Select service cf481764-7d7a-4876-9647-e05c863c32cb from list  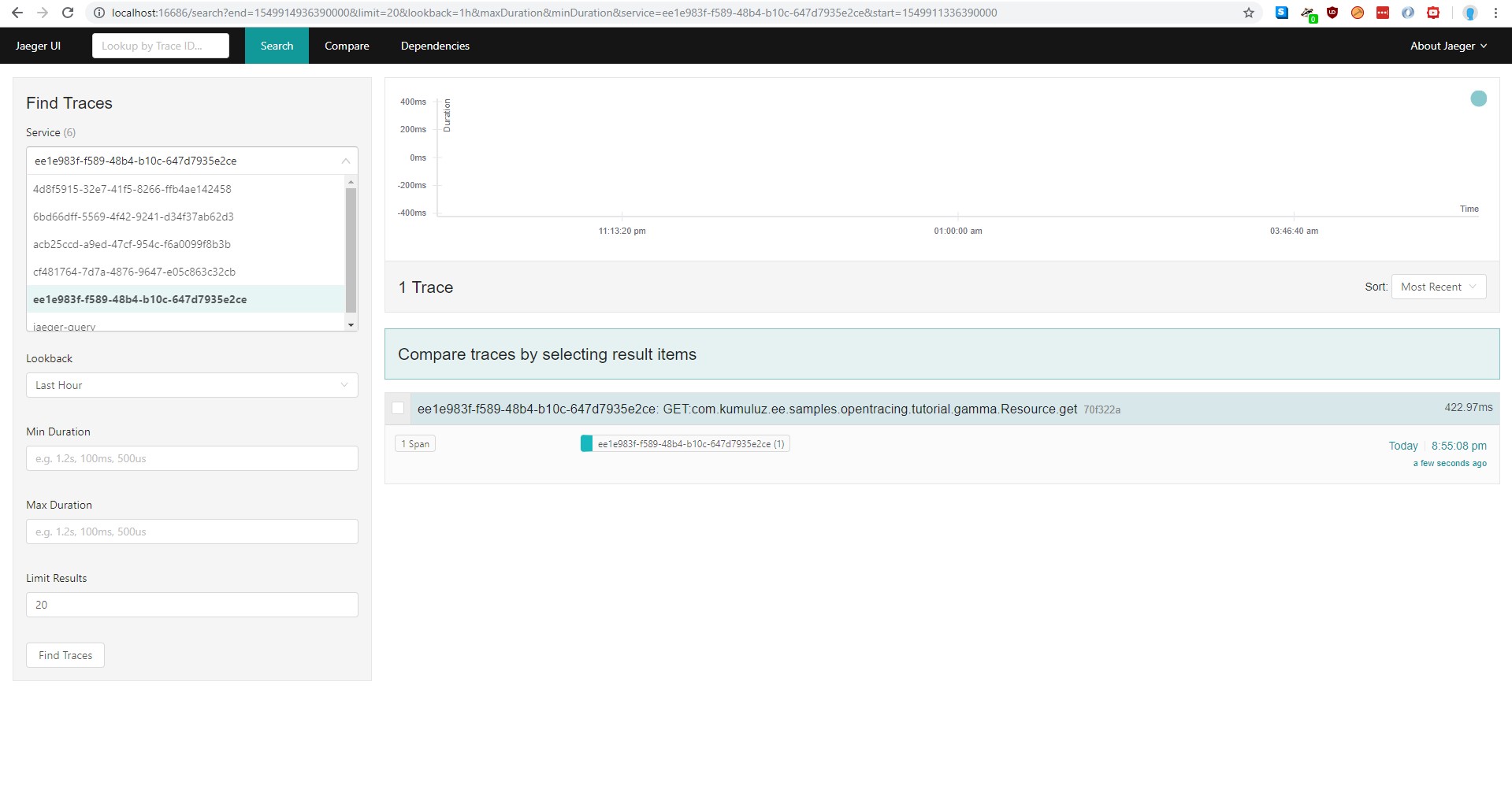click(134, 272)
